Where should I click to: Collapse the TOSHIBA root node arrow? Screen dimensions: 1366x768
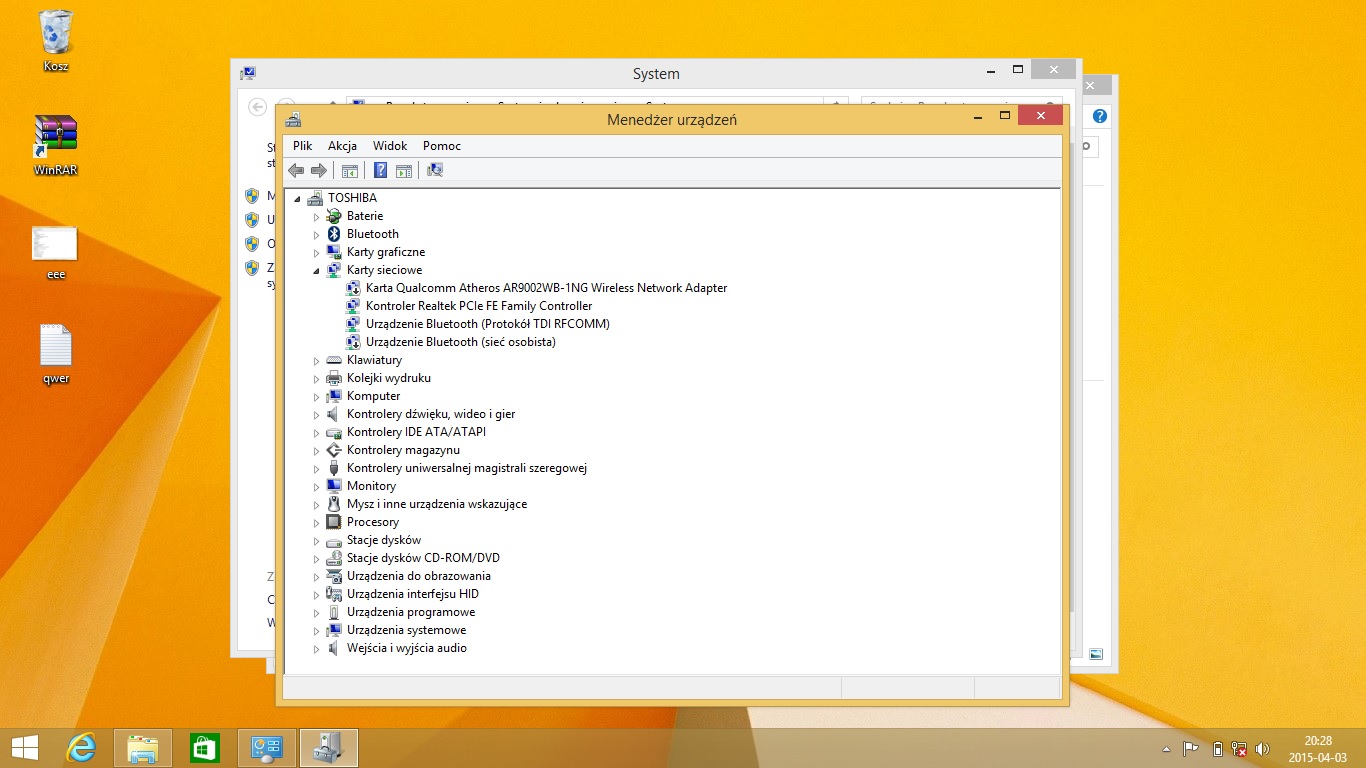pos(297,198)
